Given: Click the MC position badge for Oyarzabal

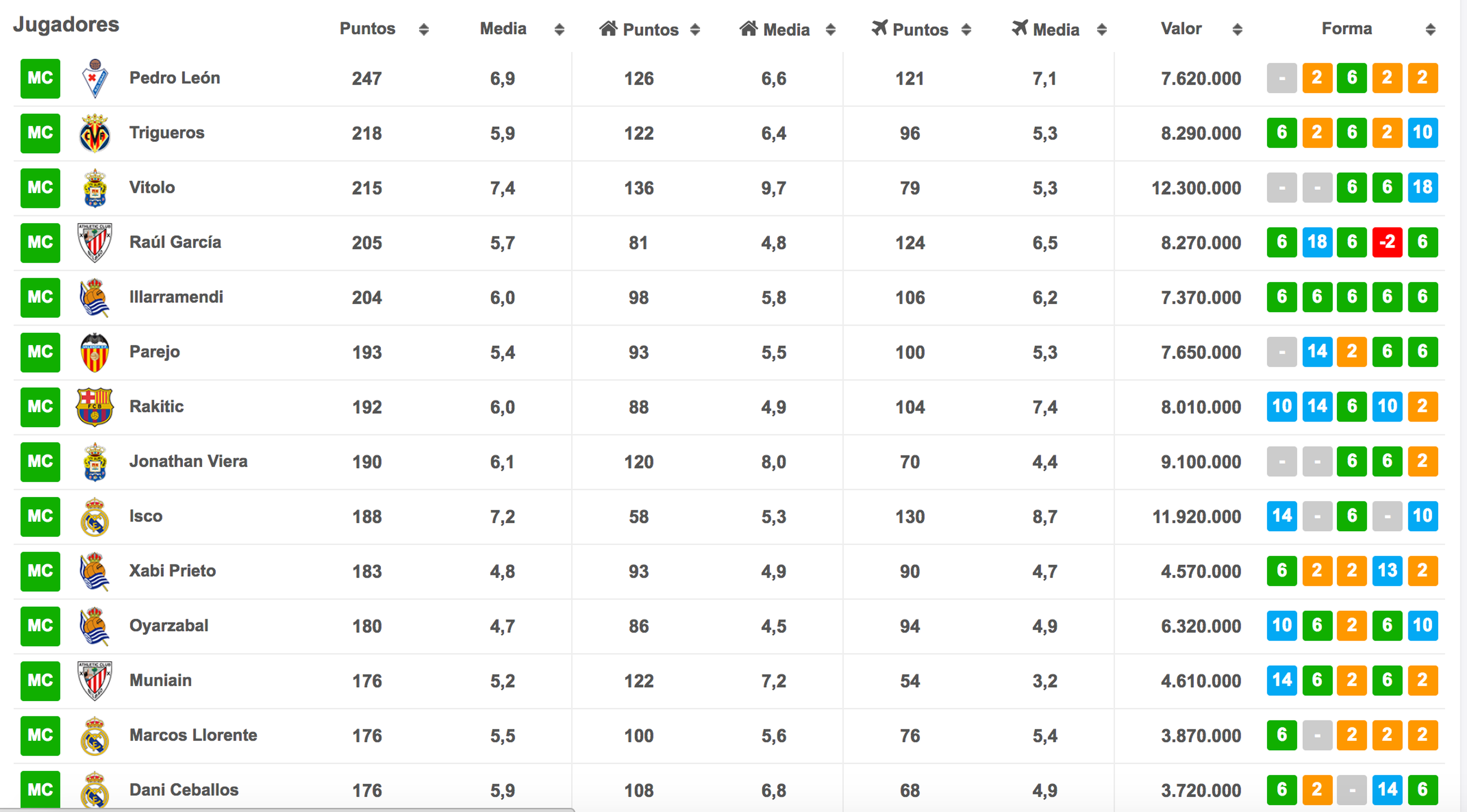Looking at the screenshot, I should coord(40,626).
